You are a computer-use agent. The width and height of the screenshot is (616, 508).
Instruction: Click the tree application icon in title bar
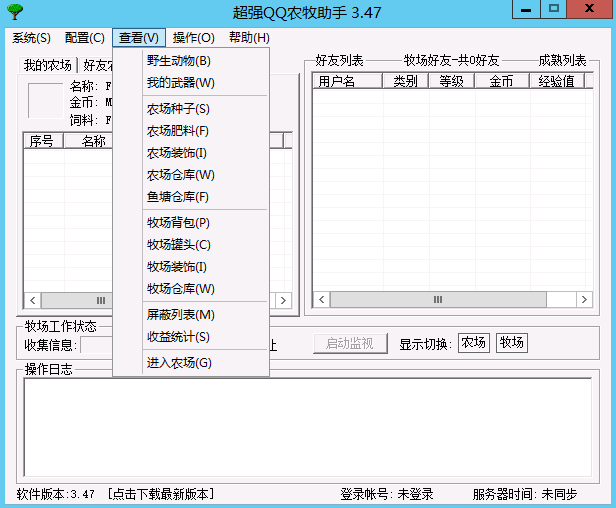click(15, 12)
